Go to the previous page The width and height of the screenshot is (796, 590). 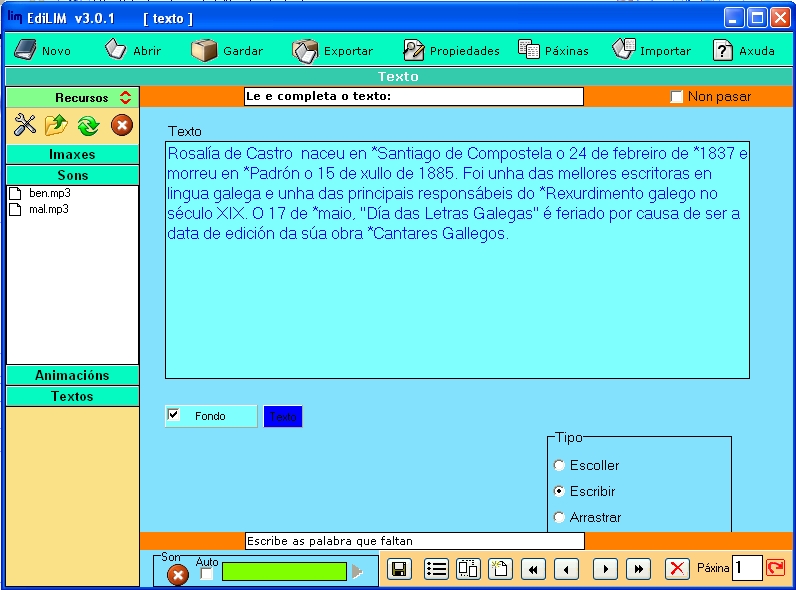(567, 569)
